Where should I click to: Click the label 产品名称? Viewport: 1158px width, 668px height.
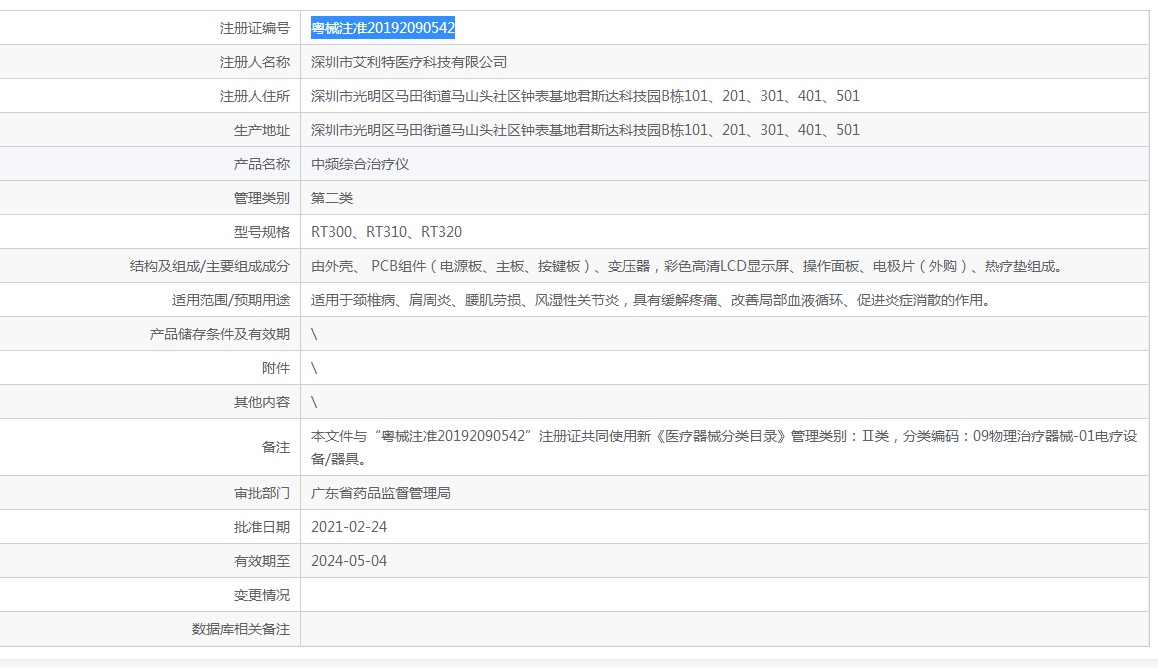(x=262, y=164)
